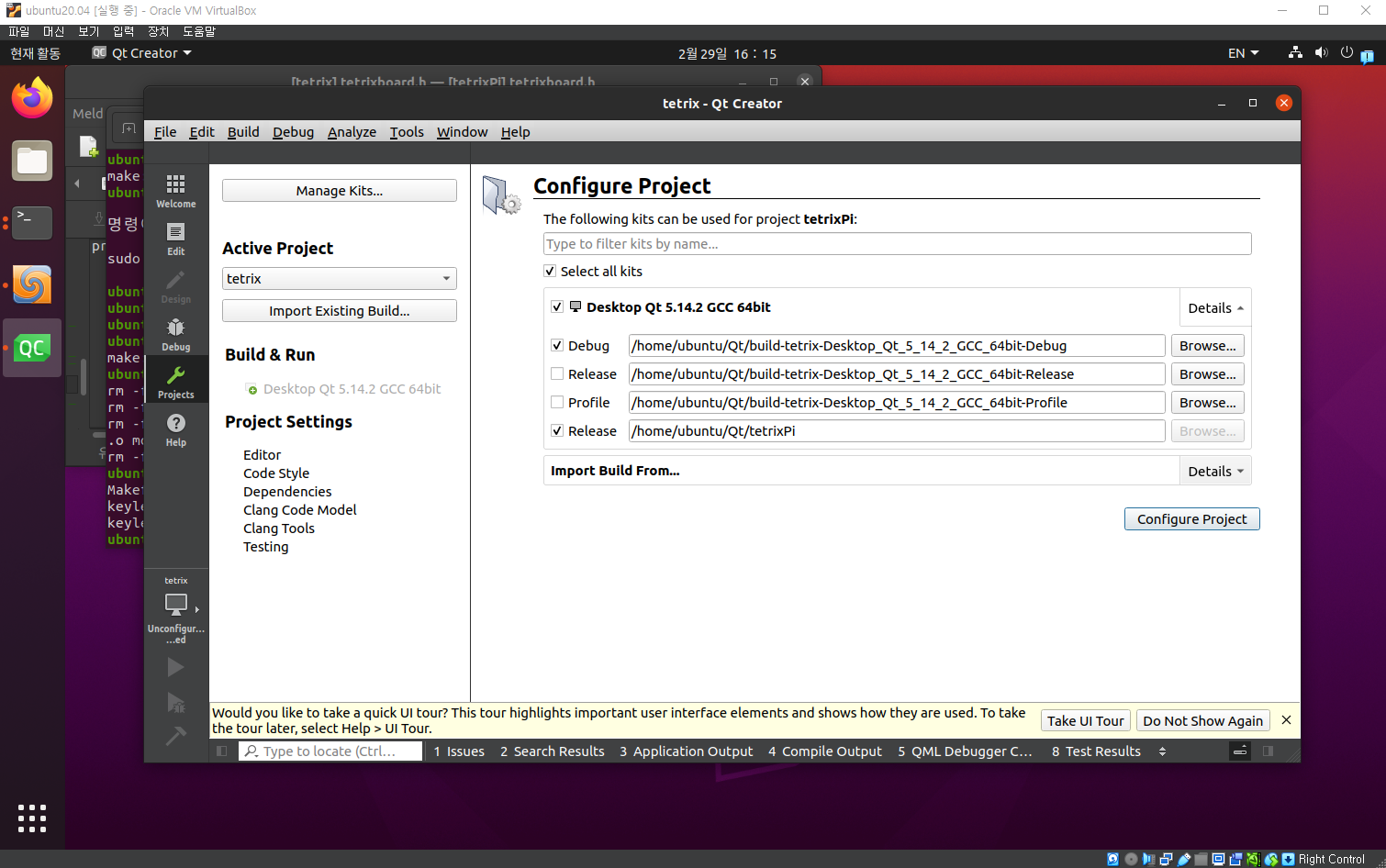The width and height of the screenshot is (1386, 868).
Task: Enable the GCC_64bit-Release build checkbox
Action: [557, 373]
